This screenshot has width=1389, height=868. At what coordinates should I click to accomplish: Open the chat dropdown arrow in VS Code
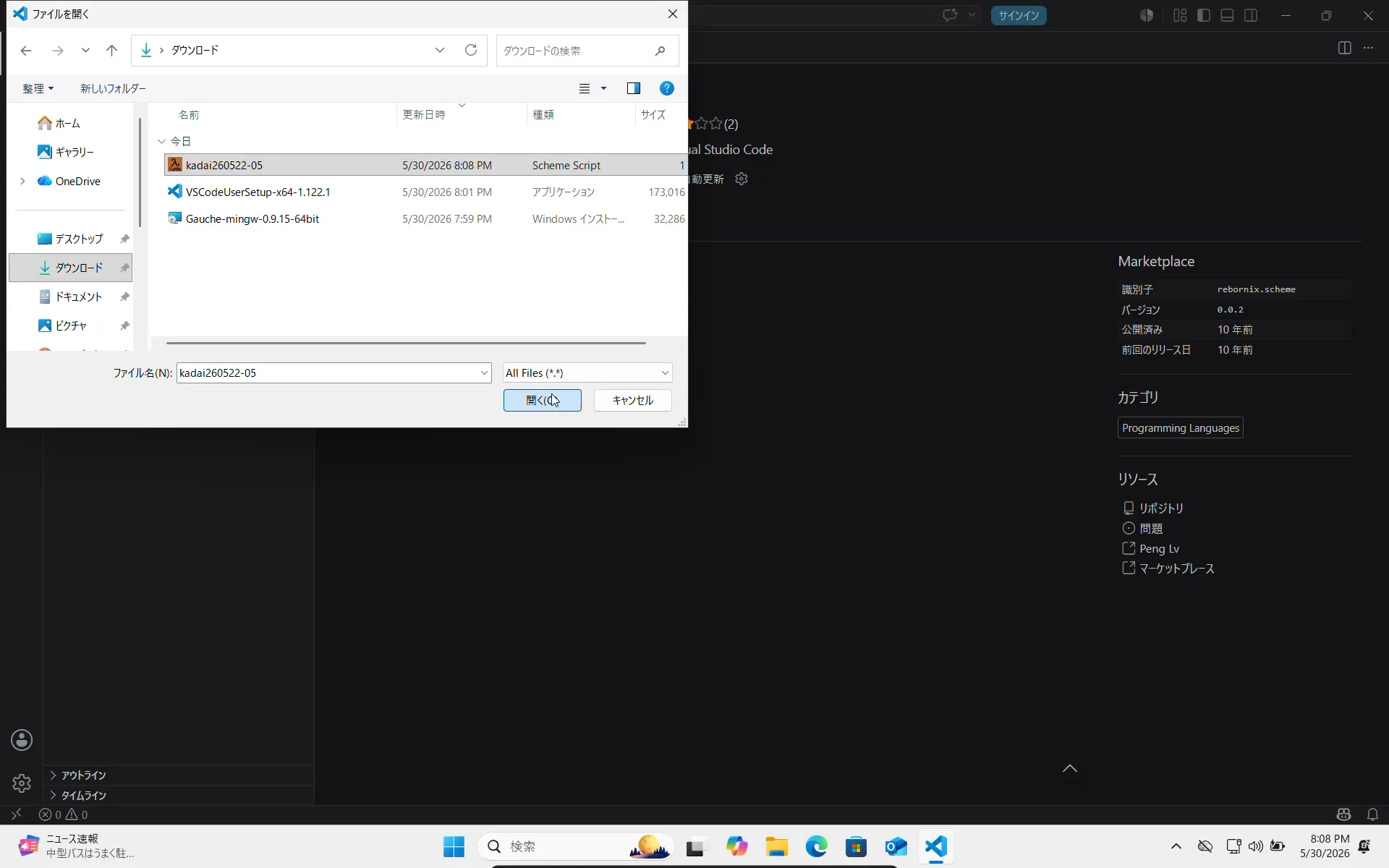972,15
